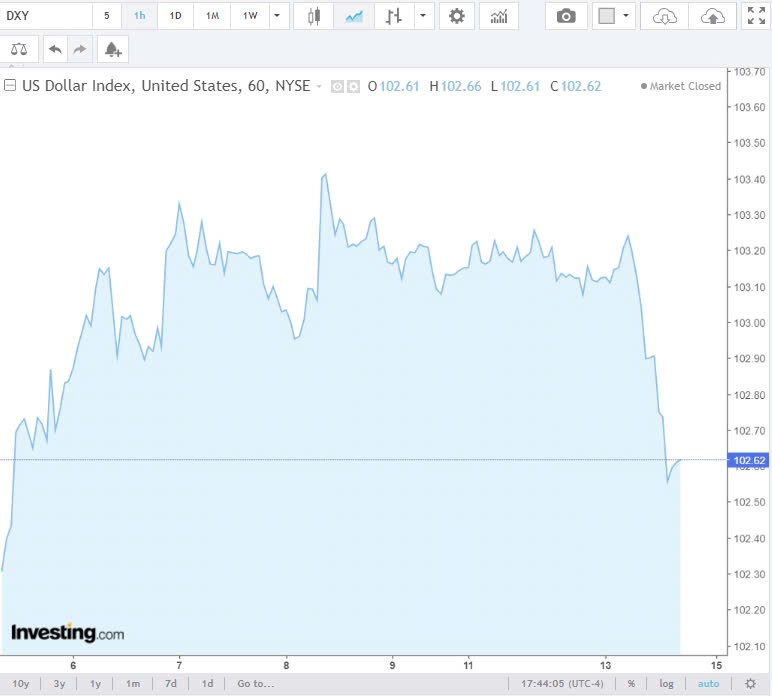Select the 1W interval tab

click(249, 16)
